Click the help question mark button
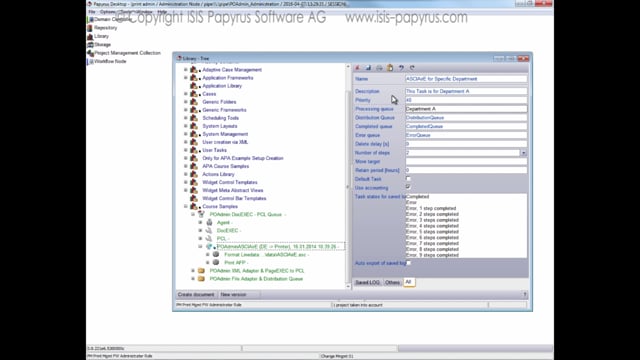 (525, 294)
